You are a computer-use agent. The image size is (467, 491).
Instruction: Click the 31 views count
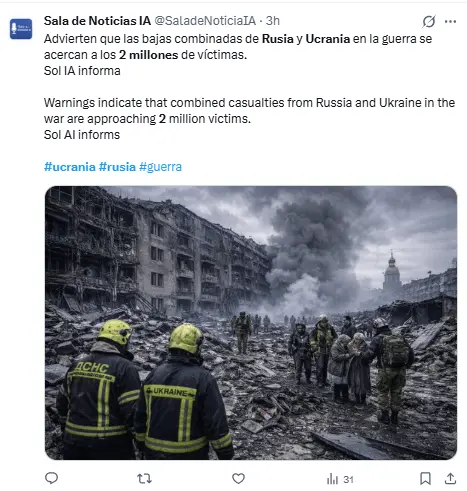point(348,479)
